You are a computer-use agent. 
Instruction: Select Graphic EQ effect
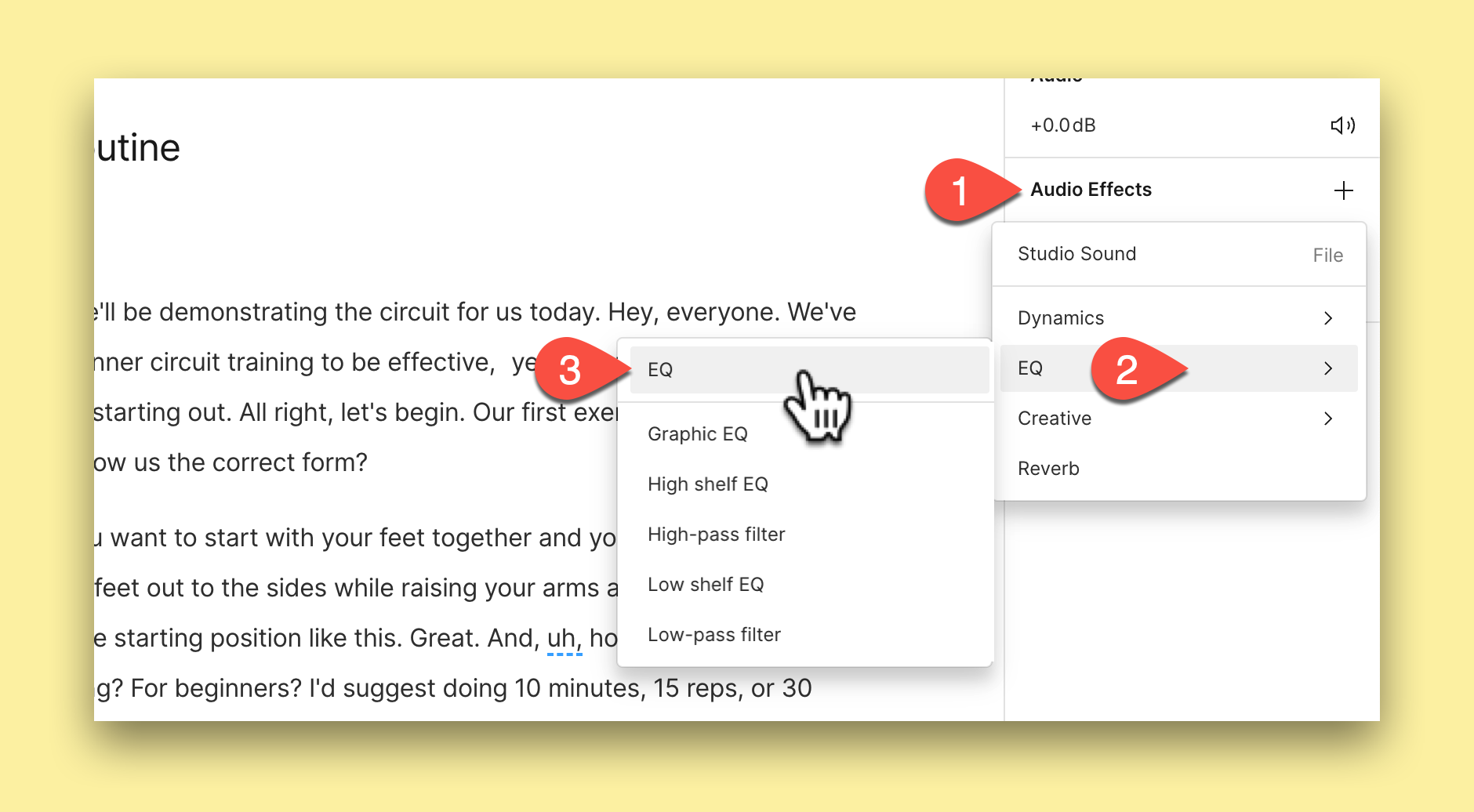click(810, 434)
